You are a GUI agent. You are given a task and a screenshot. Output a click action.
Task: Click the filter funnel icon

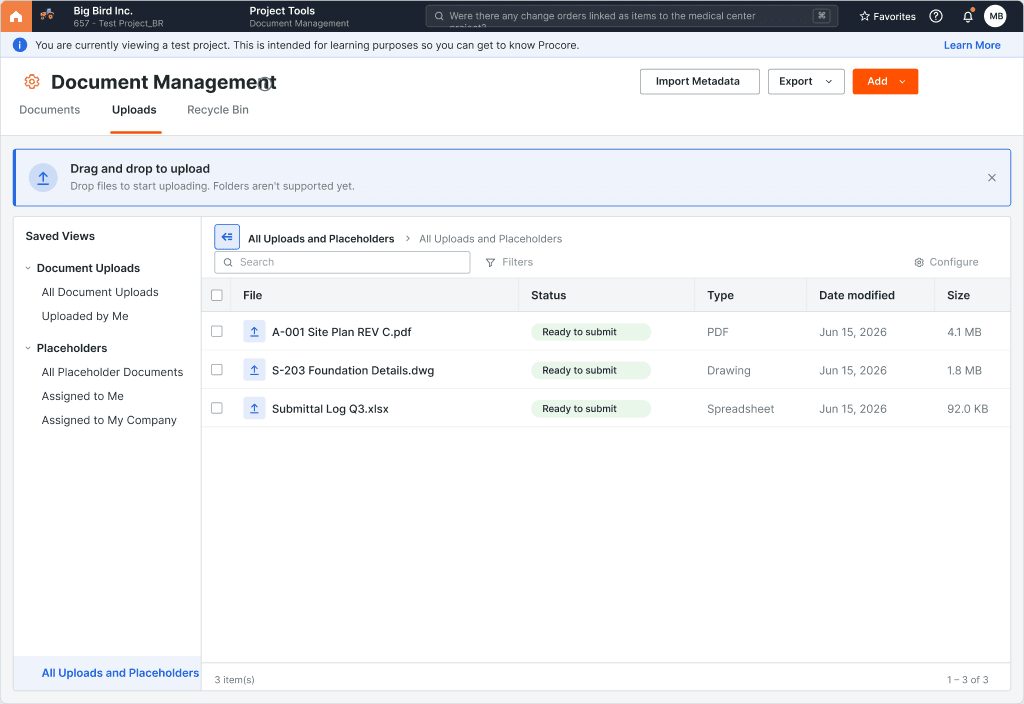(490, 263)
